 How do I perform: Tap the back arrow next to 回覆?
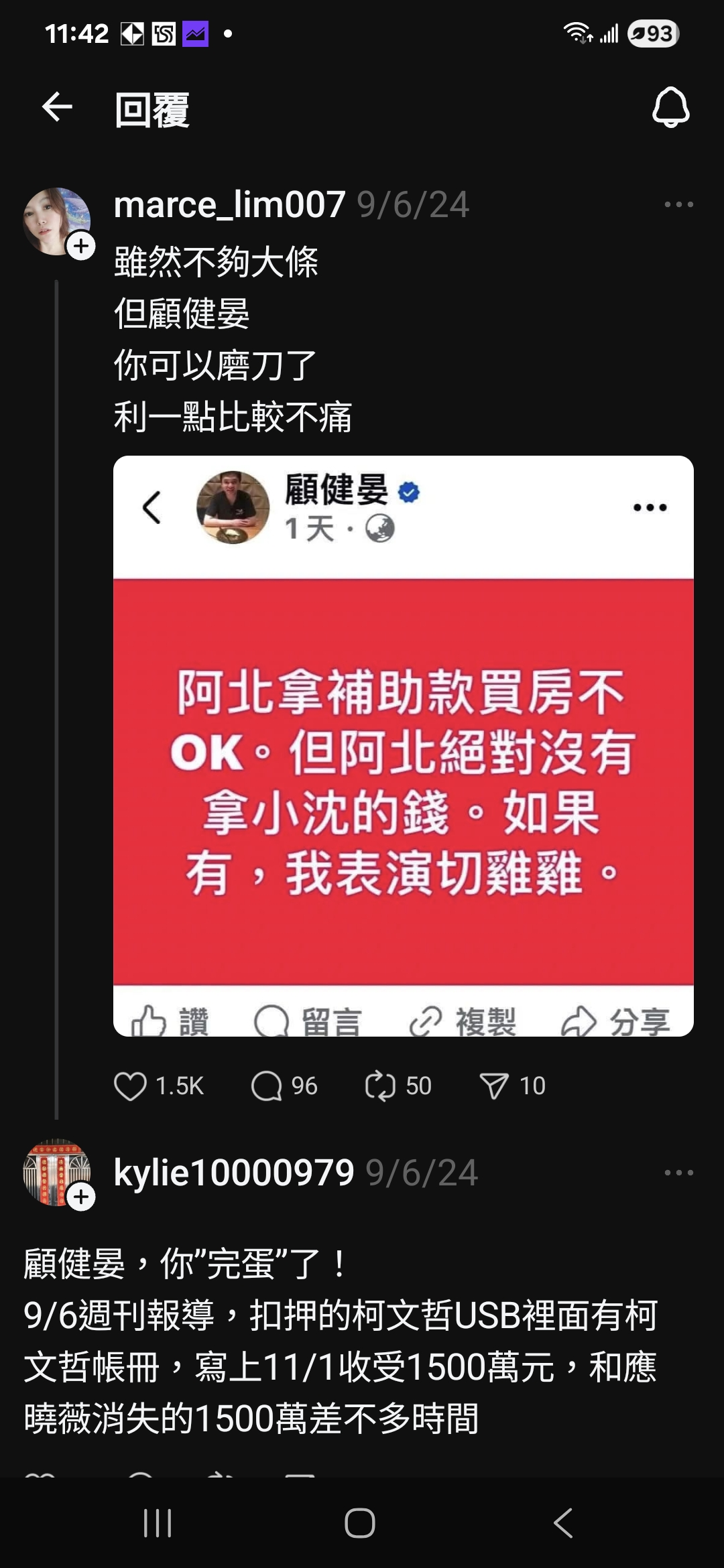point(57,107)
